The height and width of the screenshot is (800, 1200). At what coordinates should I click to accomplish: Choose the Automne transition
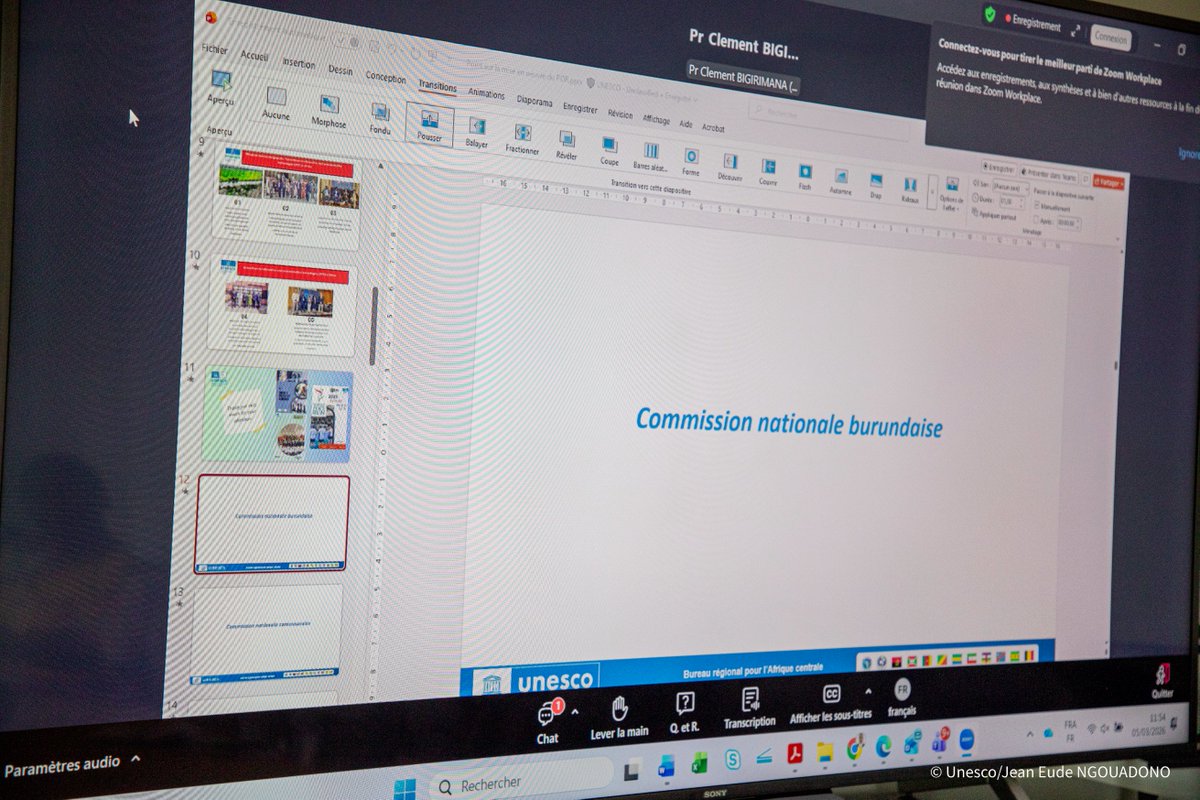coord(841,181)
